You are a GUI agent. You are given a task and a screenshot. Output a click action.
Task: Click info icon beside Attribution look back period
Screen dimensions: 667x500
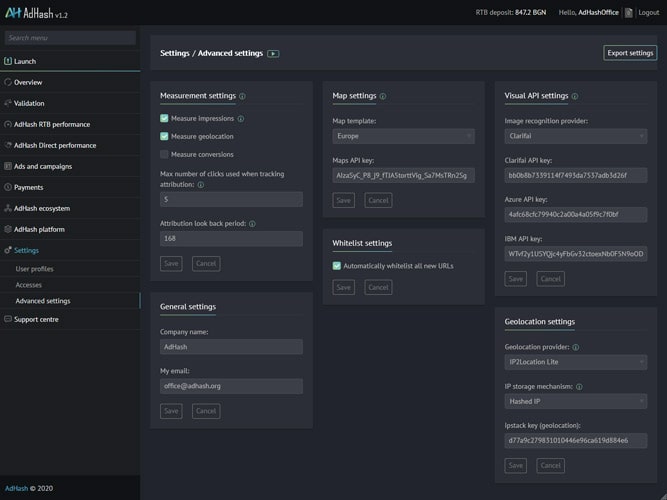click(x=252, y=224)
